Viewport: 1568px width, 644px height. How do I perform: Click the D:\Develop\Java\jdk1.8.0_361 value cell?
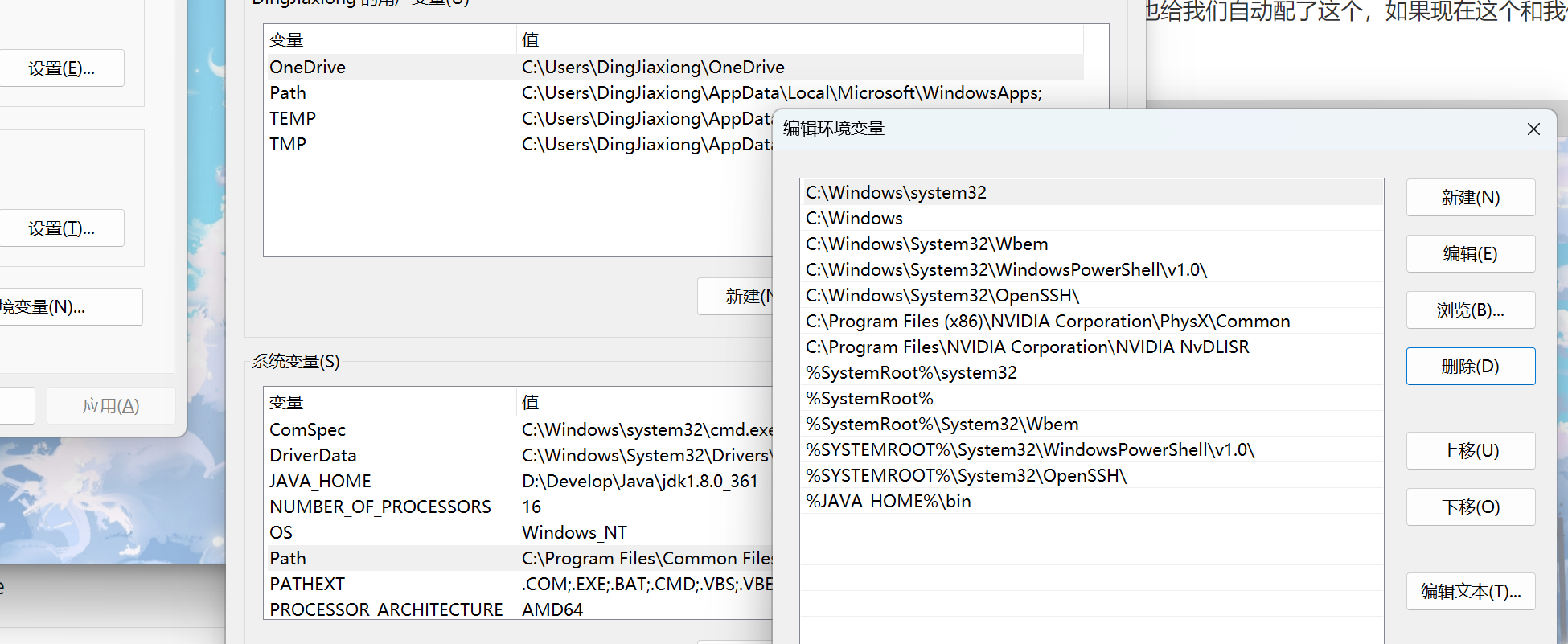(640, 481)
